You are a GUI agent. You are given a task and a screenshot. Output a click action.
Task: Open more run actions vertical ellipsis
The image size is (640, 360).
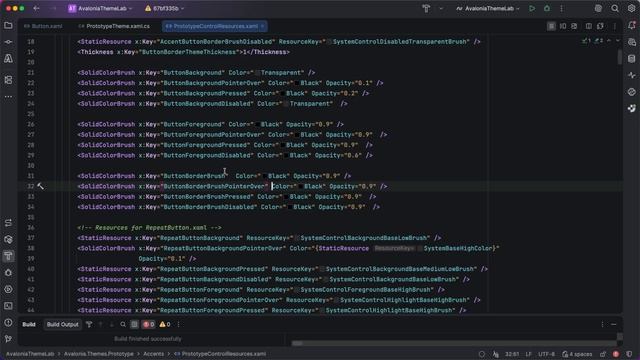(562, 9)
